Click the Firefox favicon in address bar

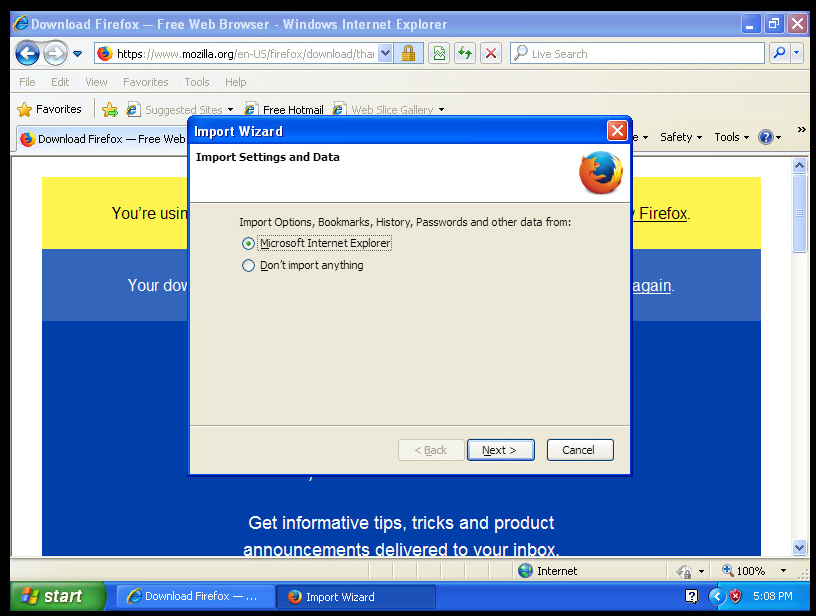tap(105, 53)
